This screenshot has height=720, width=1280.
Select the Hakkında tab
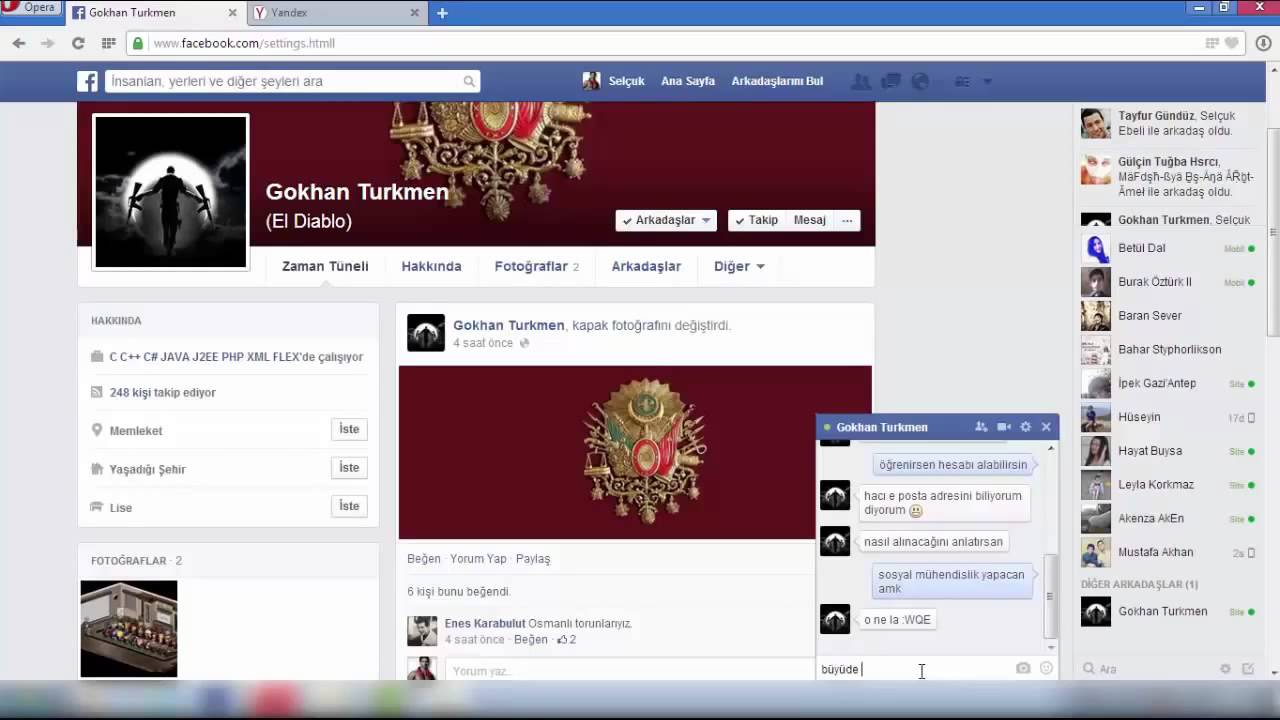431,266
